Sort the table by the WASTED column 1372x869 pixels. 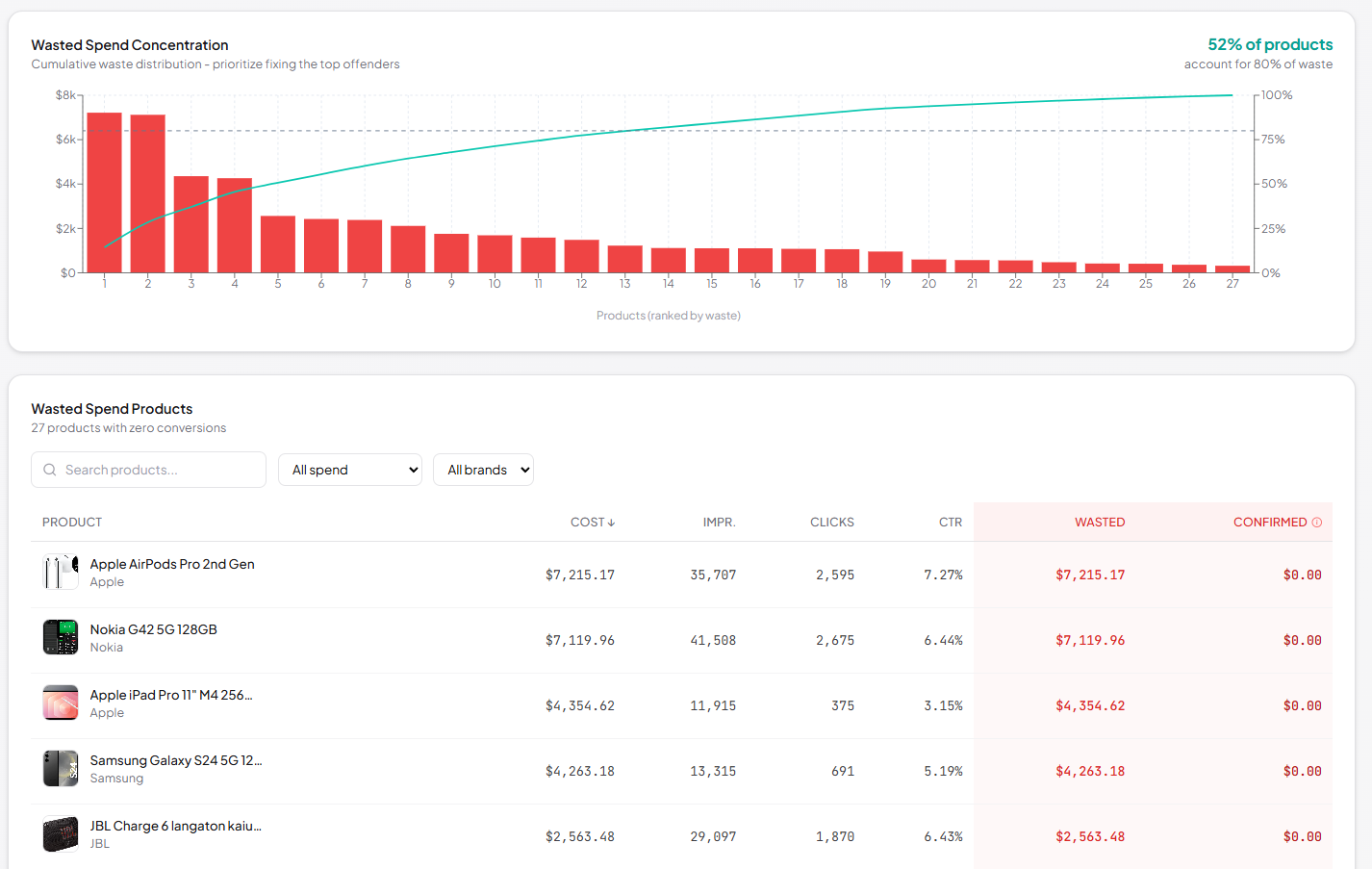[1100, 522]
